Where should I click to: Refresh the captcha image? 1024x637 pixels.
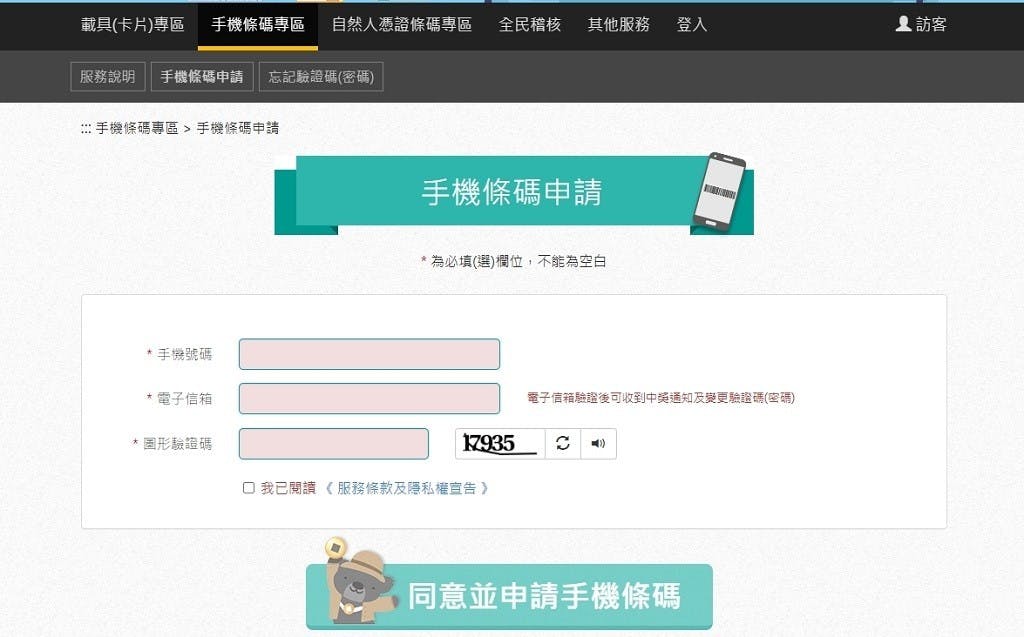(x=563, y=444)
